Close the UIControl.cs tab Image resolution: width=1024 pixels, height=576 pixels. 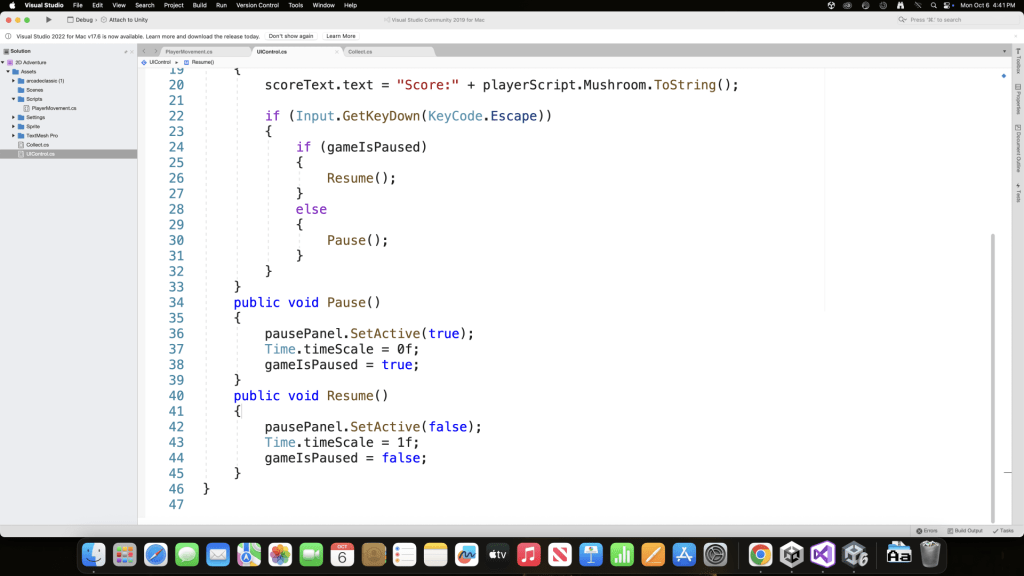pos(336,51)
